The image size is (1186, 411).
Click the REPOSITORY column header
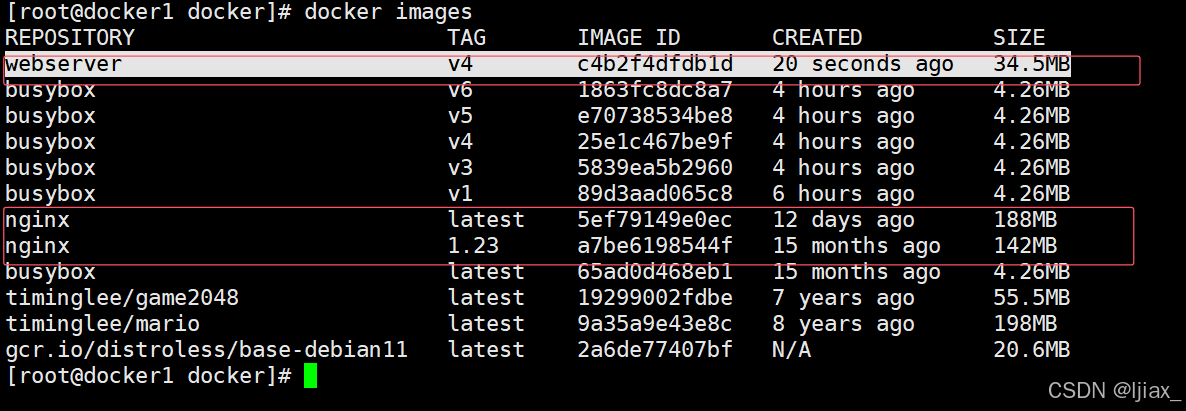[70, 38]
